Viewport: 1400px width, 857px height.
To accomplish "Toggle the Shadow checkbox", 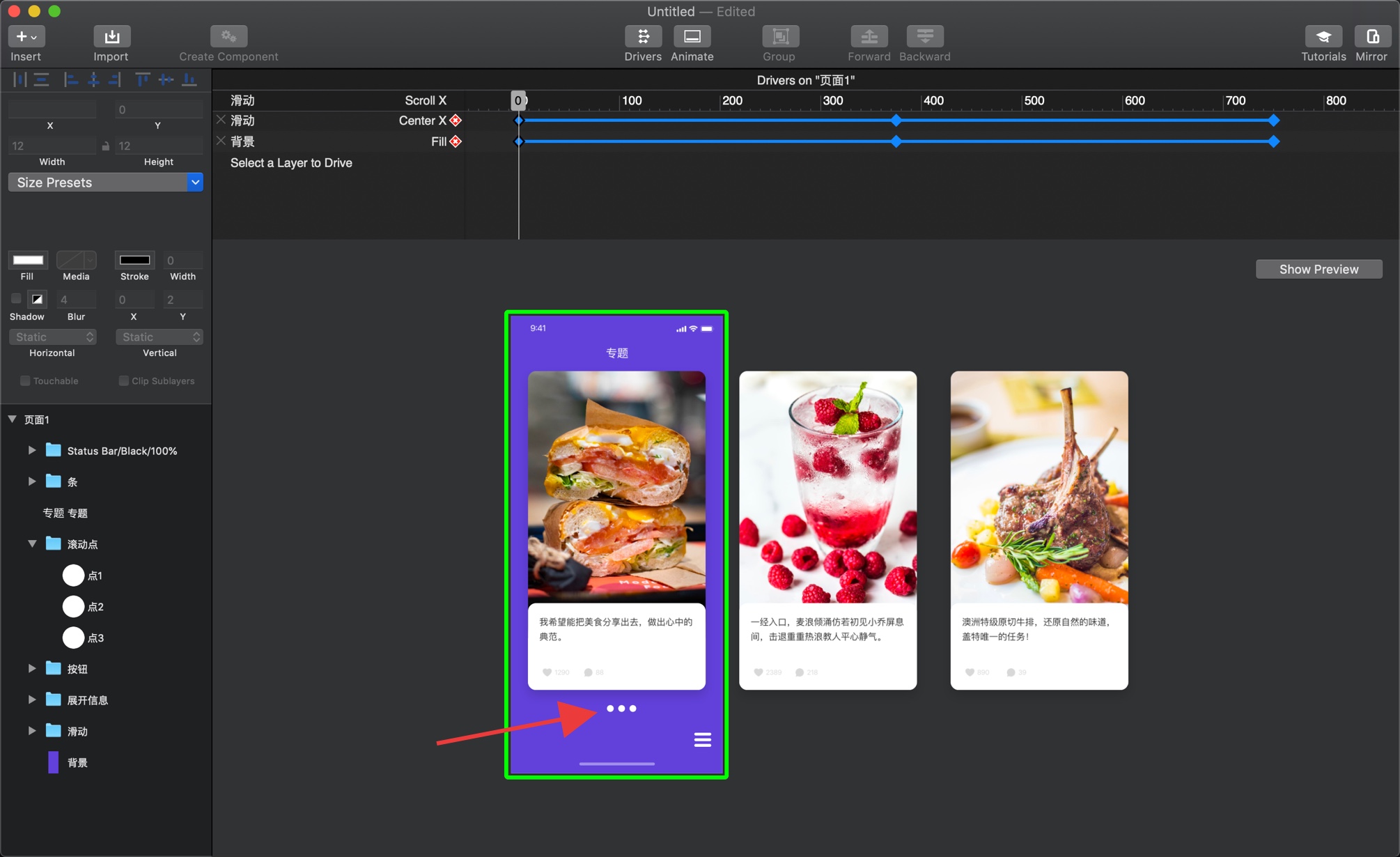I will point(16,299).
